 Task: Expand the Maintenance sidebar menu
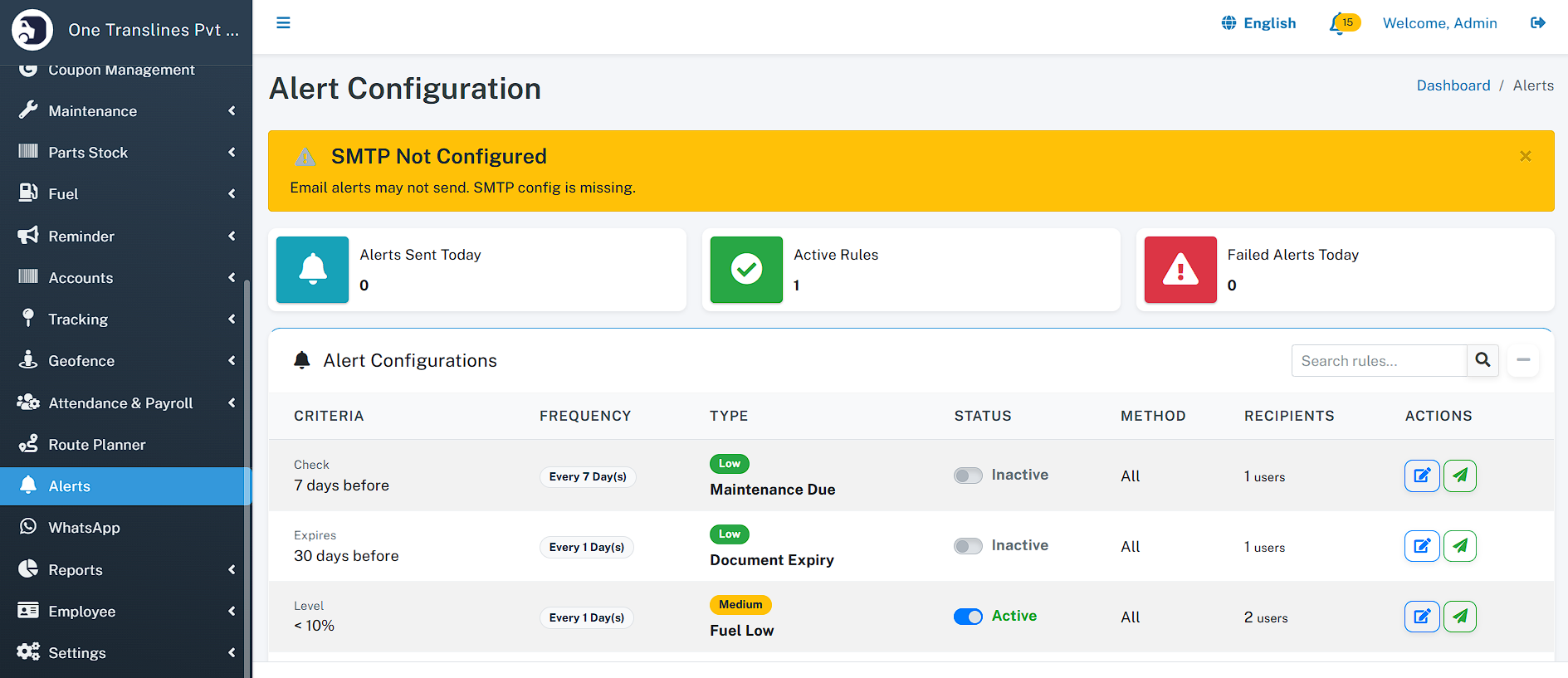tap(125, 111)
